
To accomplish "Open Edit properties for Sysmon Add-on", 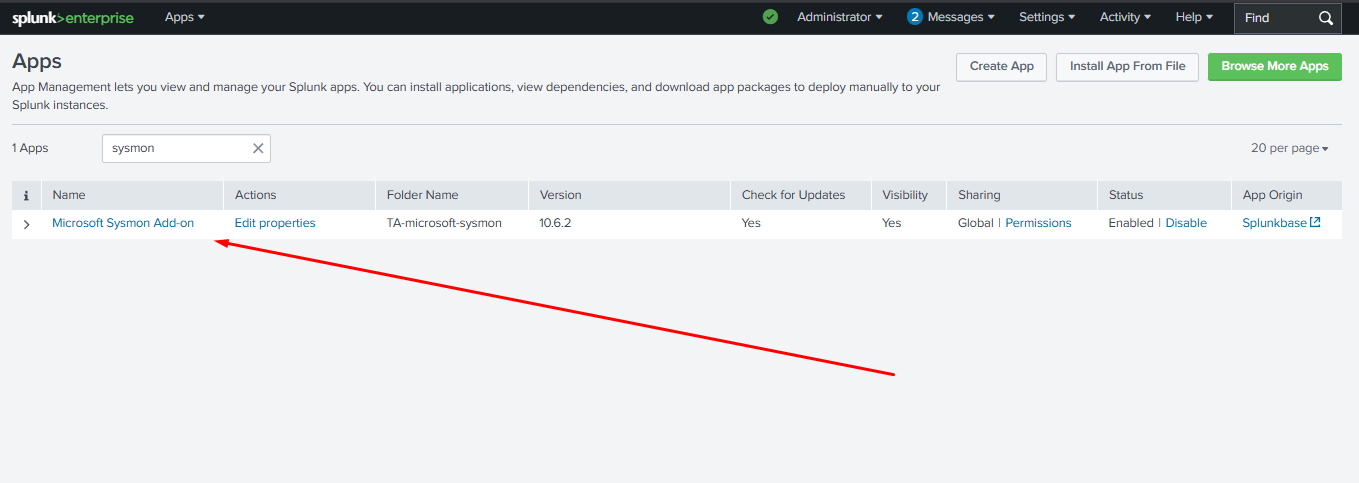I will [275, 223].
